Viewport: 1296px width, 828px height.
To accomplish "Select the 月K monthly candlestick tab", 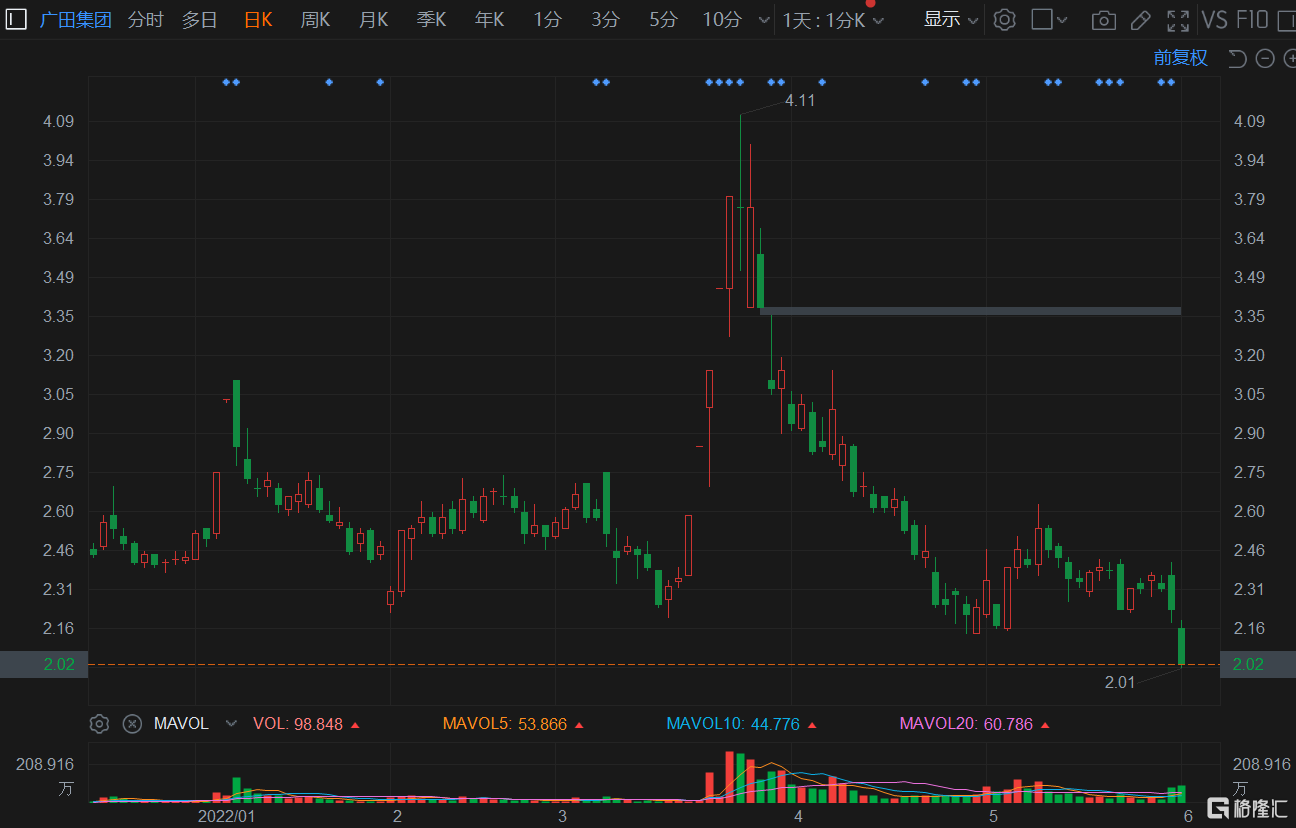I will [x=373, y=19].
